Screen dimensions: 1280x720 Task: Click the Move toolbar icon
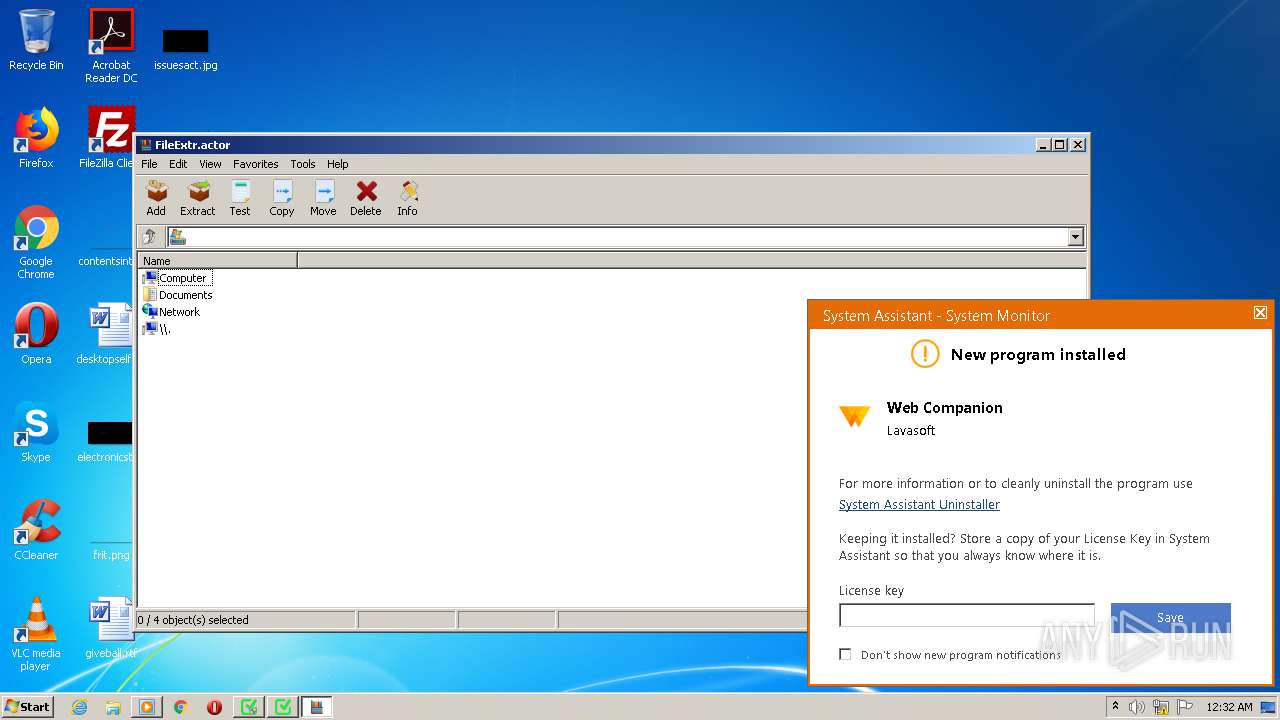coord(323,197)
